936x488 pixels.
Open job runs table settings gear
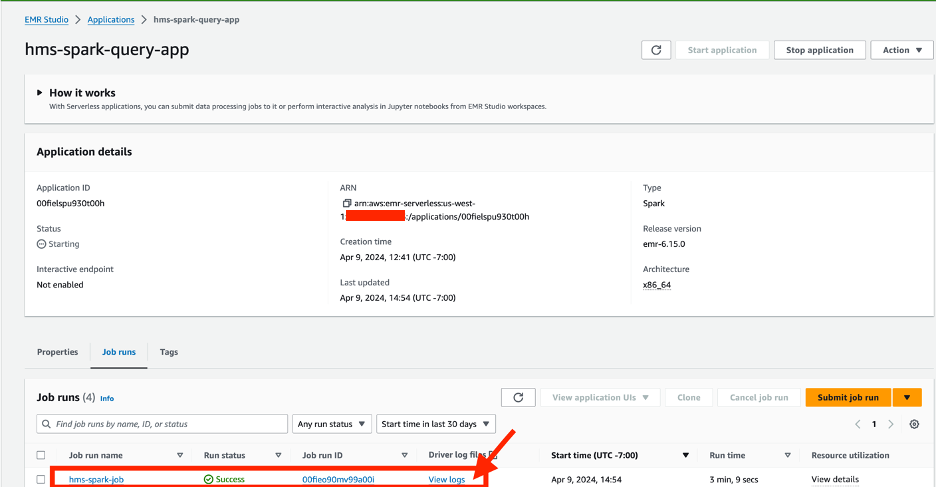point(914,424)
